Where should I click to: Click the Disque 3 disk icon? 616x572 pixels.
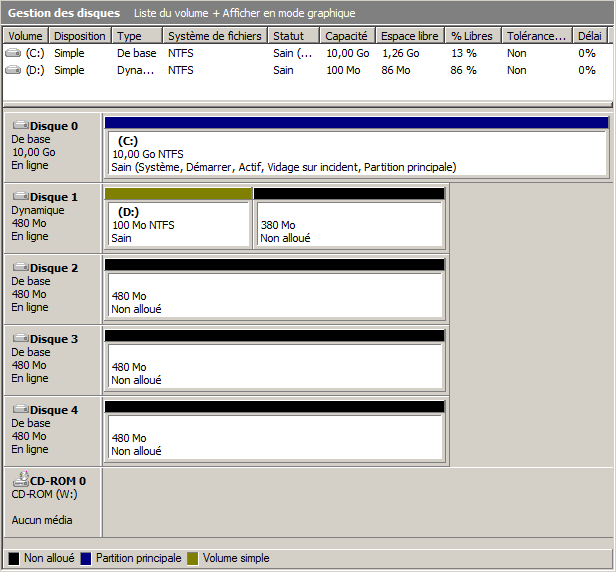(20, 339)
